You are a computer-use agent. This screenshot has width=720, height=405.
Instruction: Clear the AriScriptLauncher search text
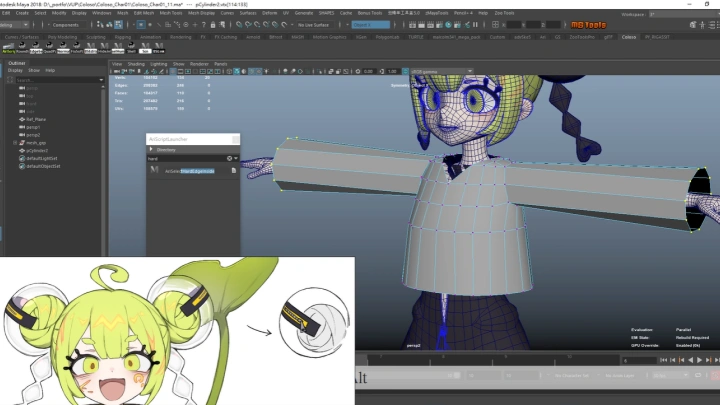229,158
